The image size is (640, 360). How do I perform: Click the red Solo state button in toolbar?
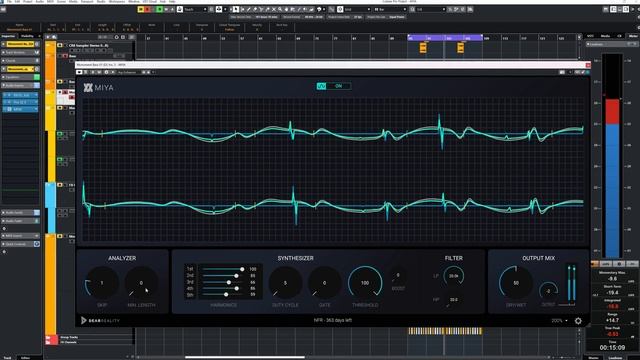click(x=147, y=9)
